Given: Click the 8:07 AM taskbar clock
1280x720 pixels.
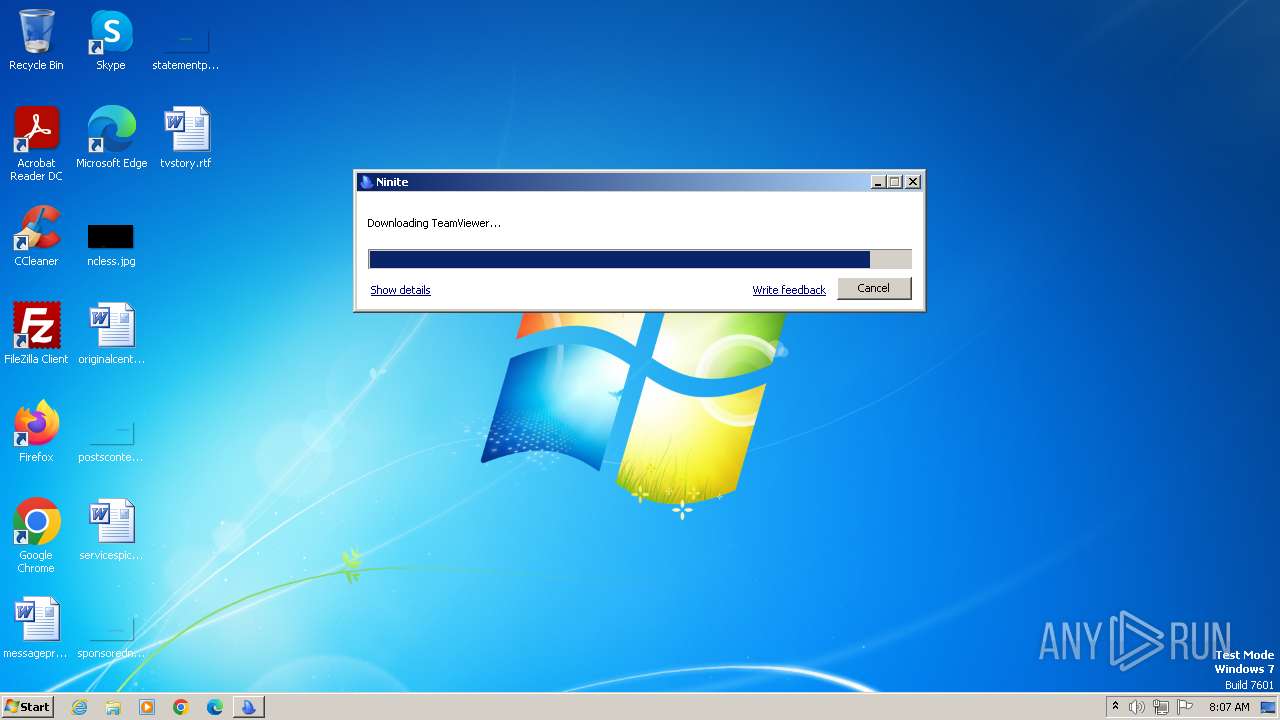Looking at the screenshot, I should (1229, 707).
